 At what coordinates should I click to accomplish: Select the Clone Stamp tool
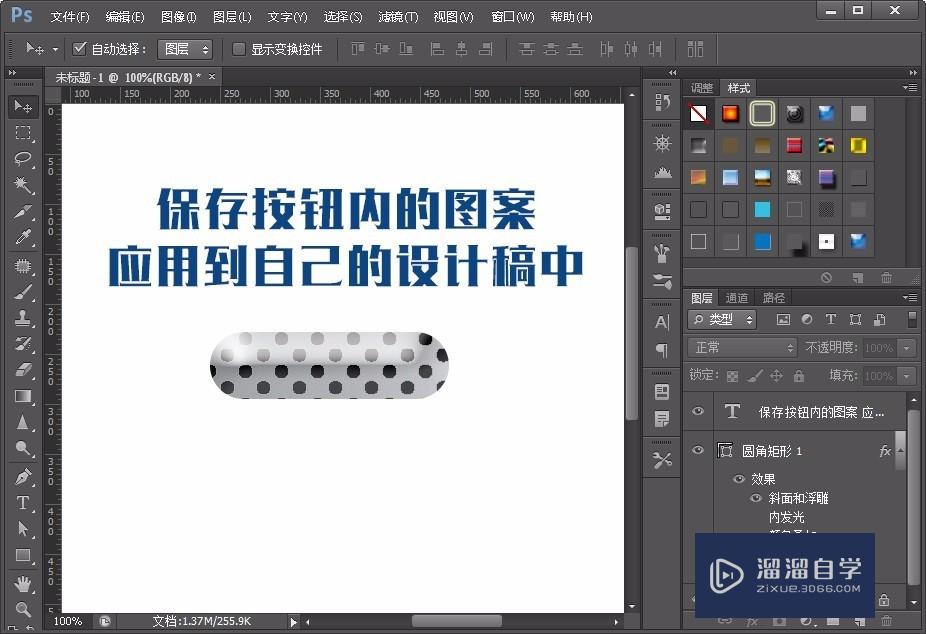point(23,318)
